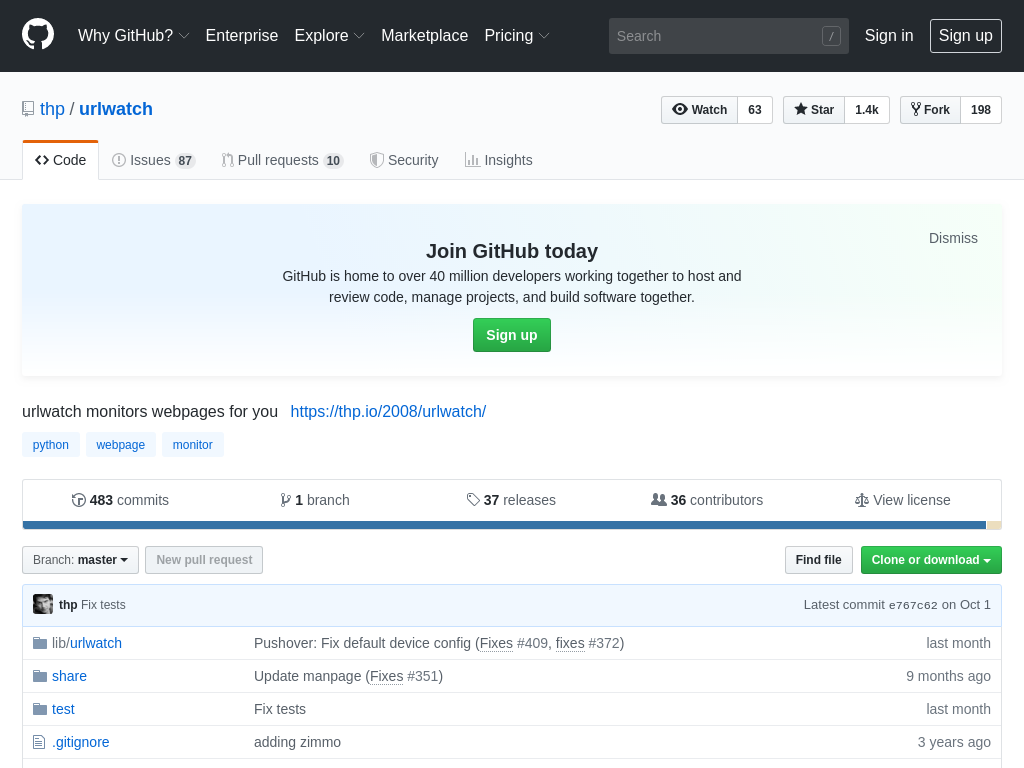Watch the repository via eye button

click(699, 110)
